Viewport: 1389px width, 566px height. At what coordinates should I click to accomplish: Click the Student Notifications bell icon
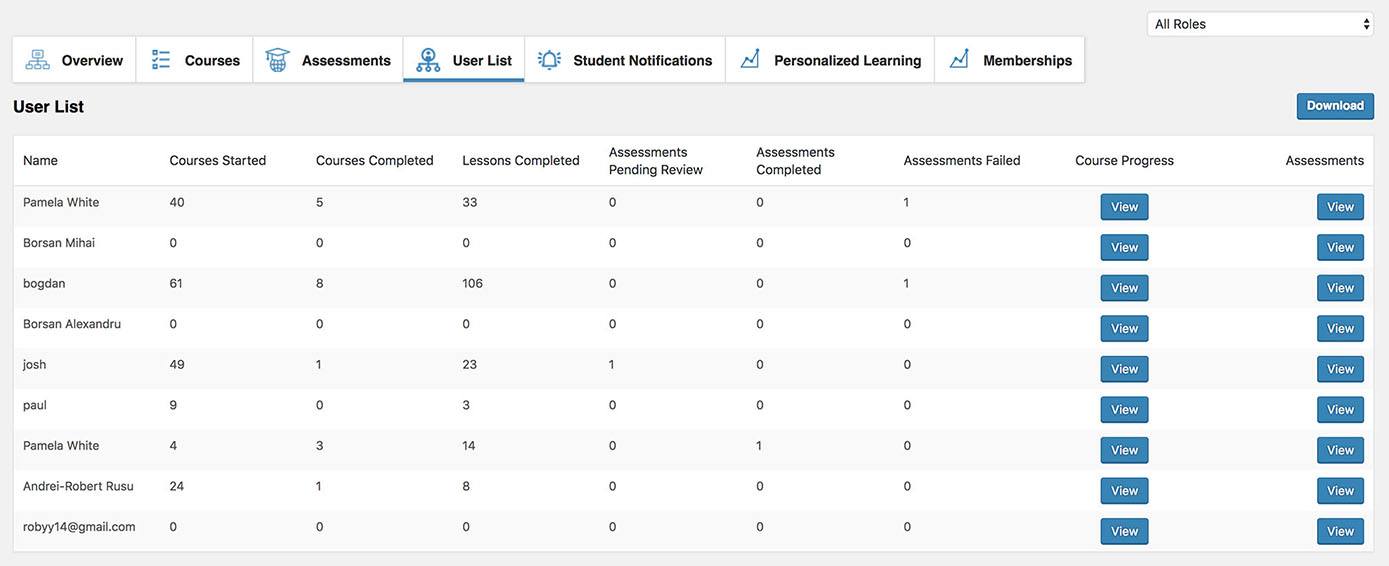click(549, 60)
